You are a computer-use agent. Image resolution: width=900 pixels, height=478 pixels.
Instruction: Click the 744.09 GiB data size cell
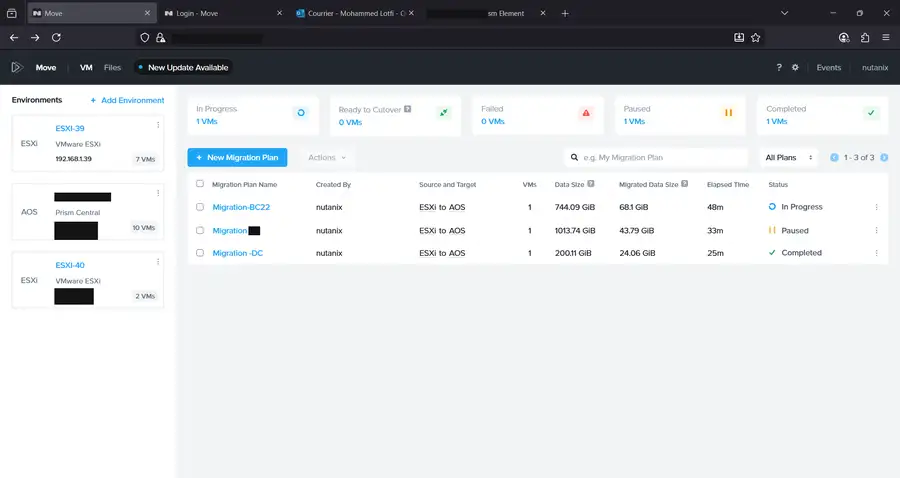[x=575, y=207]
